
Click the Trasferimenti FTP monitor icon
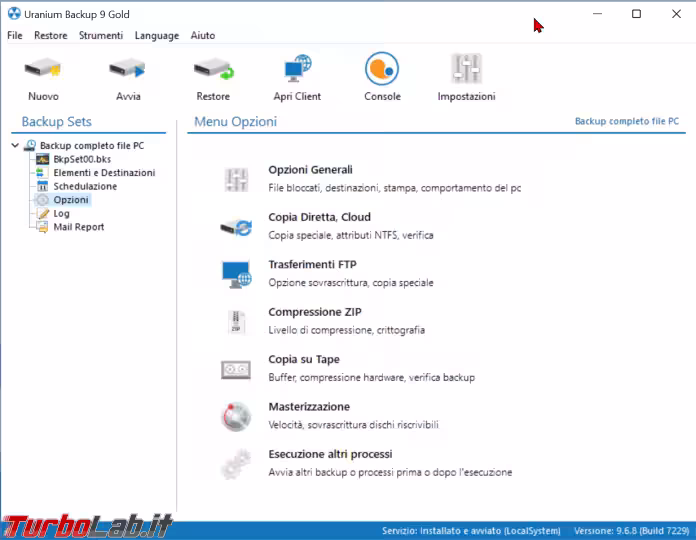click(x=236, y=274)
